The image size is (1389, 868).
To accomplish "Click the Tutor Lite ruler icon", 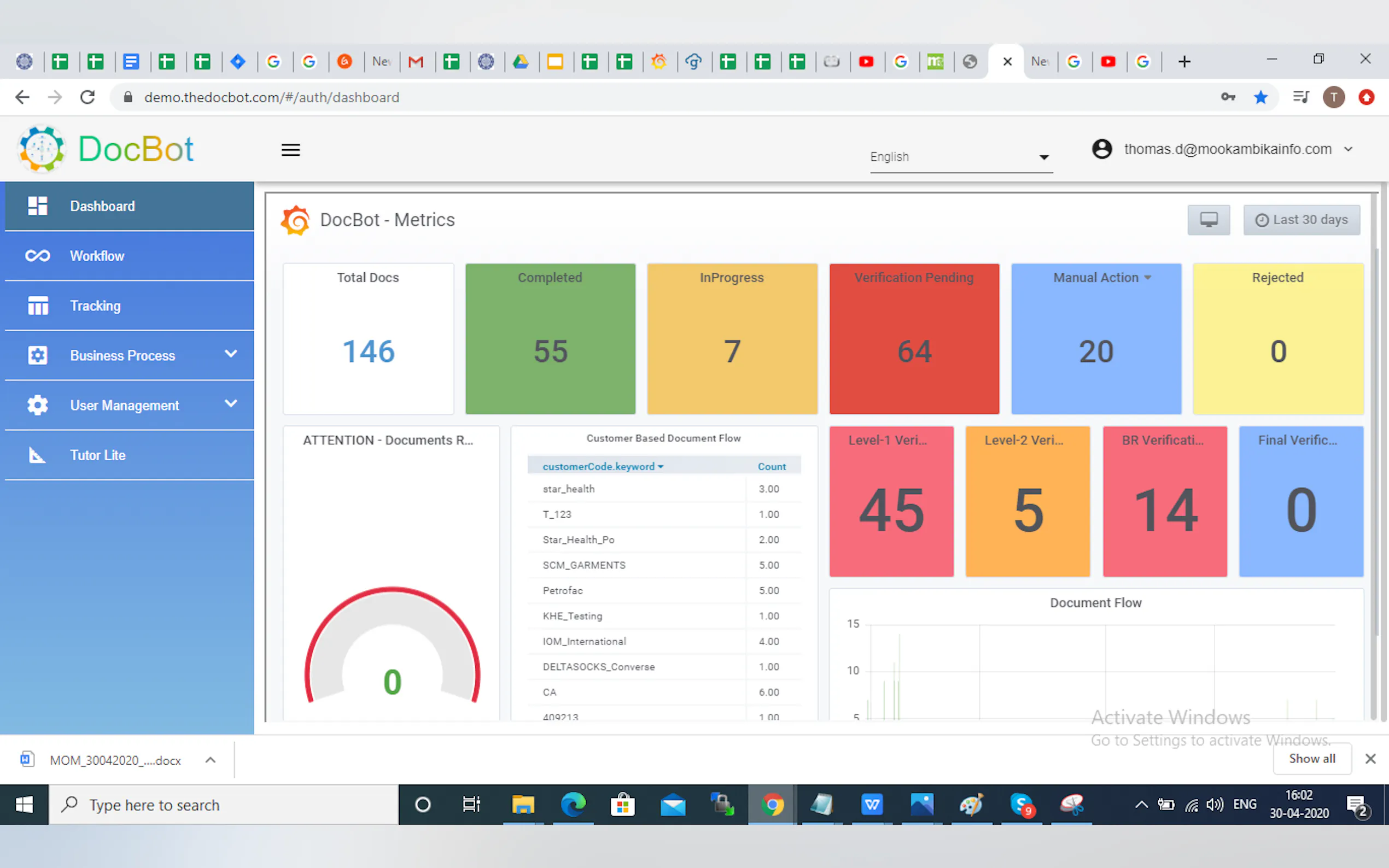I will (x=37, y=455).
